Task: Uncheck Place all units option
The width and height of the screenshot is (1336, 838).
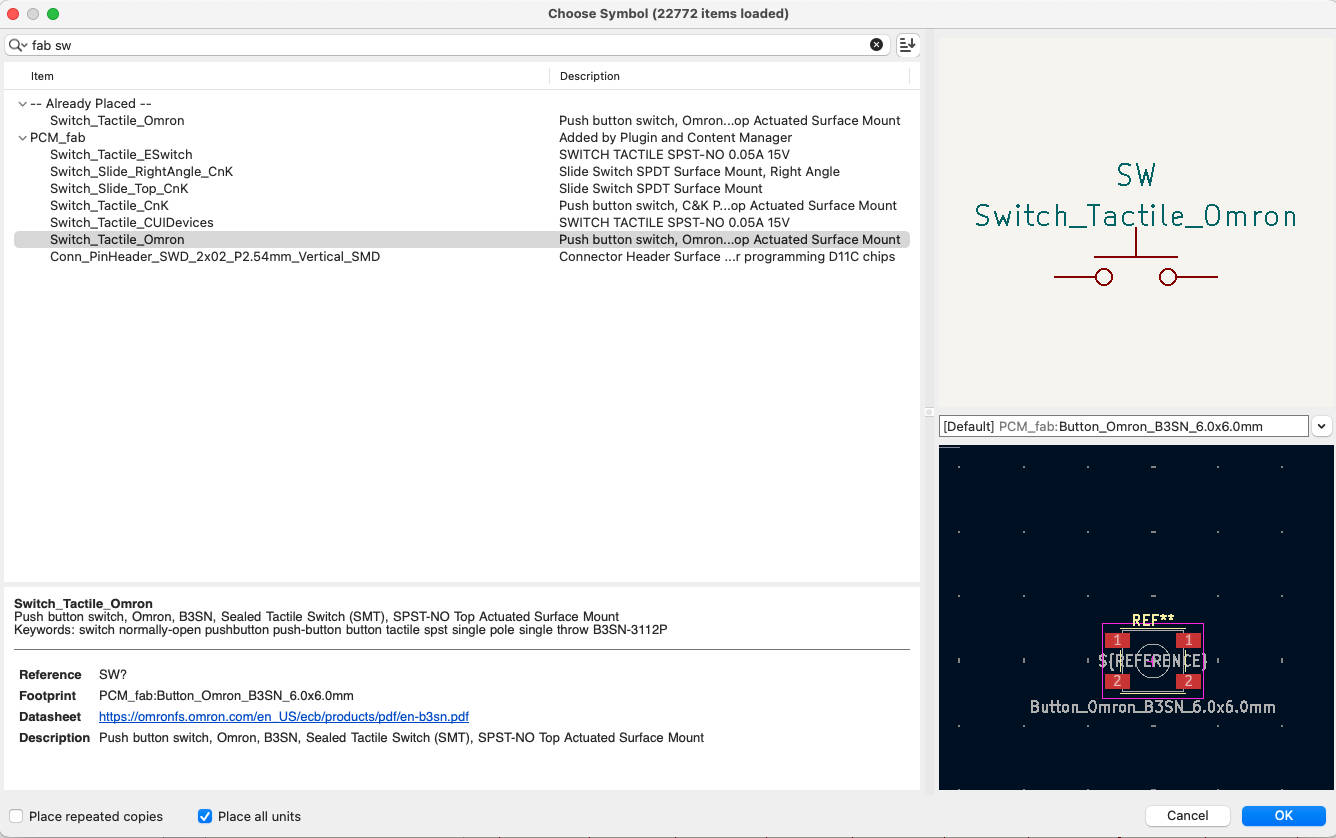Action: 205,816
